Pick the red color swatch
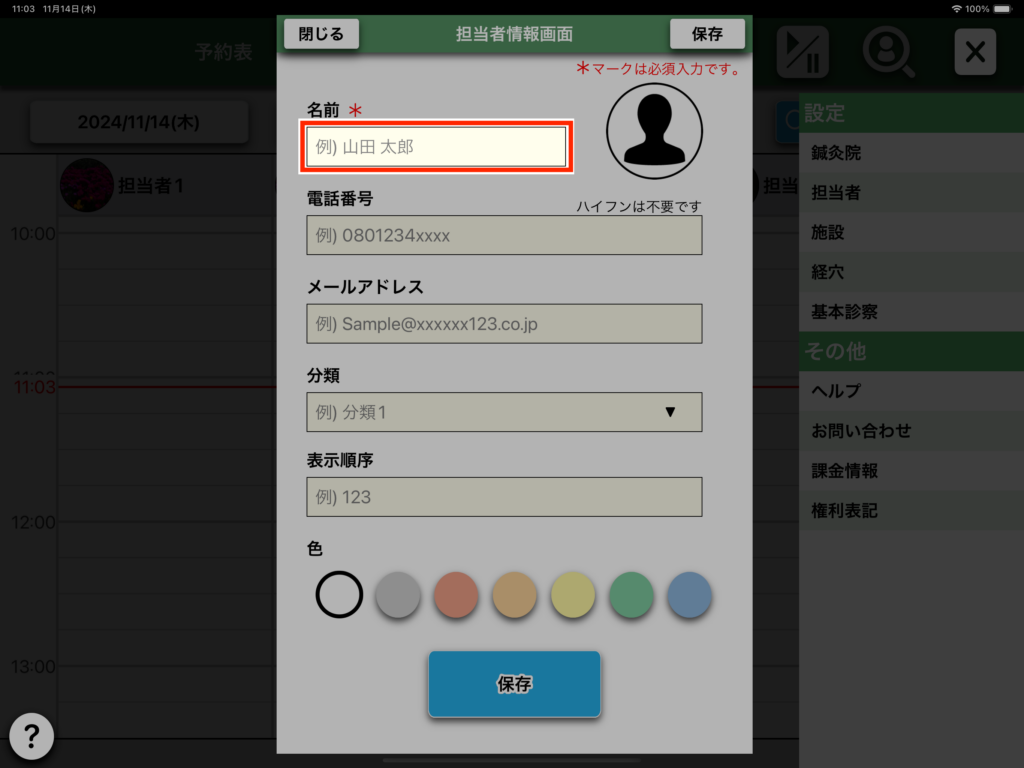The image size is (1024, 768). [456, 595]
